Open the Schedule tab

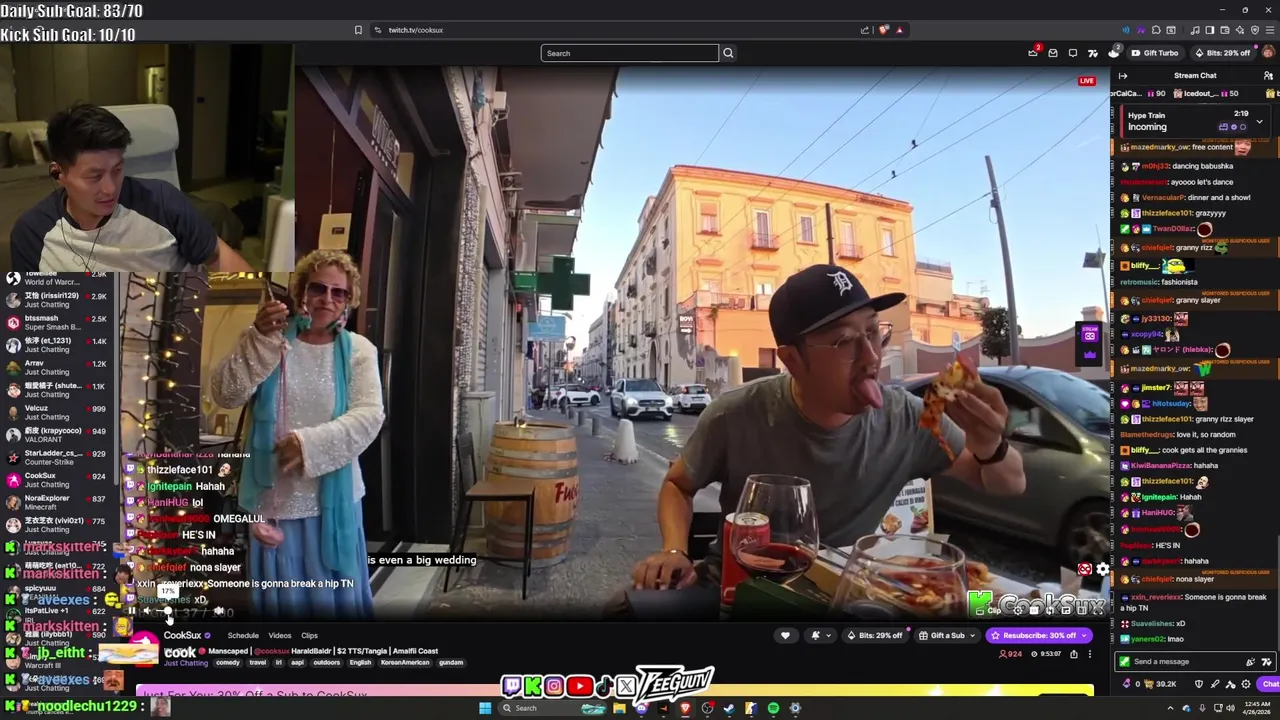tap(243, 635)
